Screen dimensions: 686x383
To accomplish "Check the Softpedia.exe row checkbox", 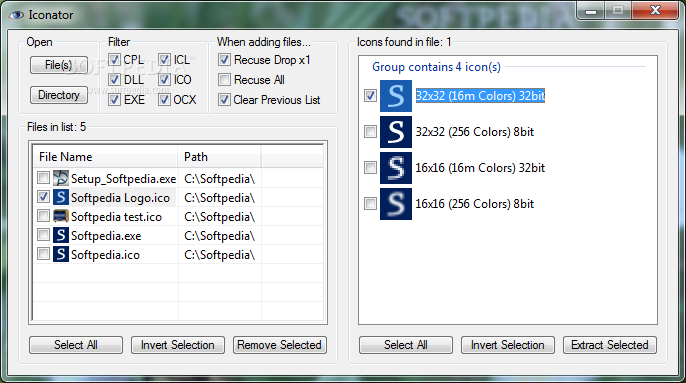I will pyautogui.click(x=43, y=235).
